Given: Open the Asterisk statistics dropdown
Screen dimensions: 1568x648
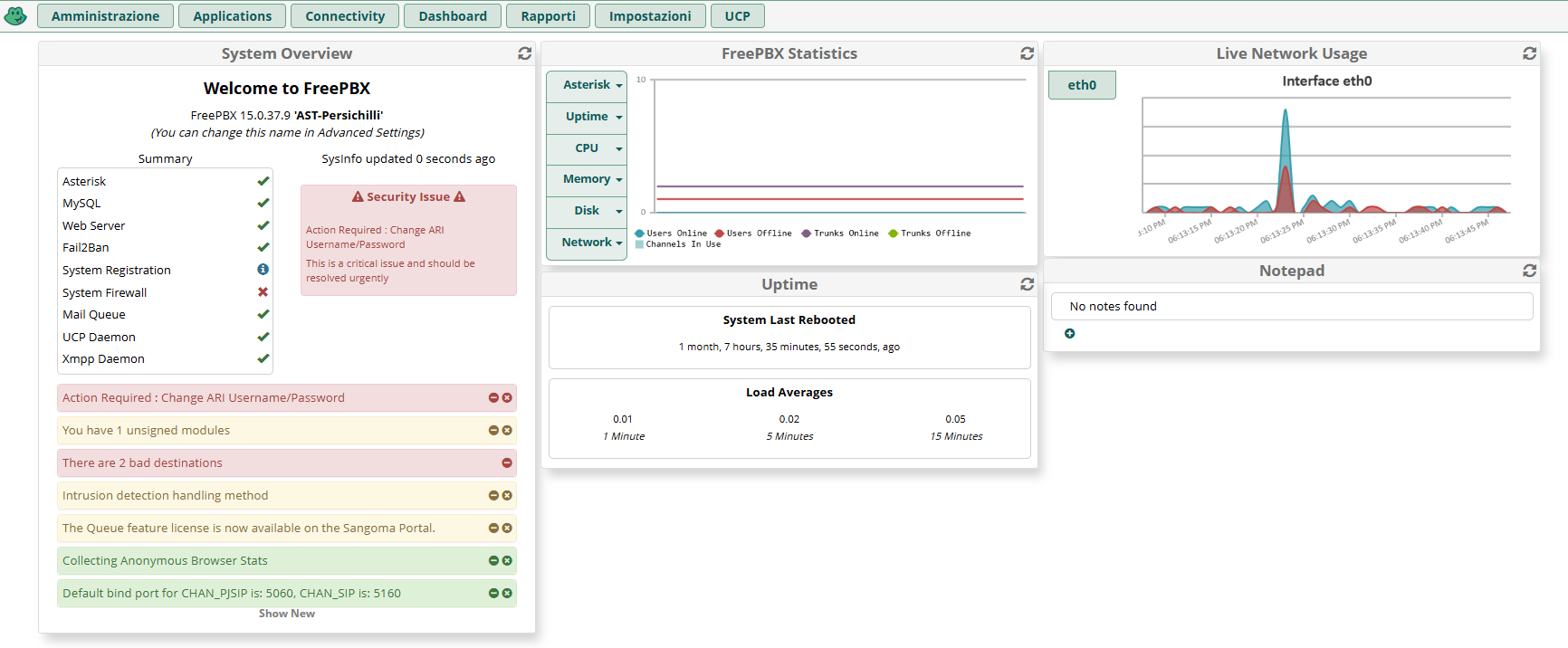Looking at the screenshot, I should (x=587, y=85).
